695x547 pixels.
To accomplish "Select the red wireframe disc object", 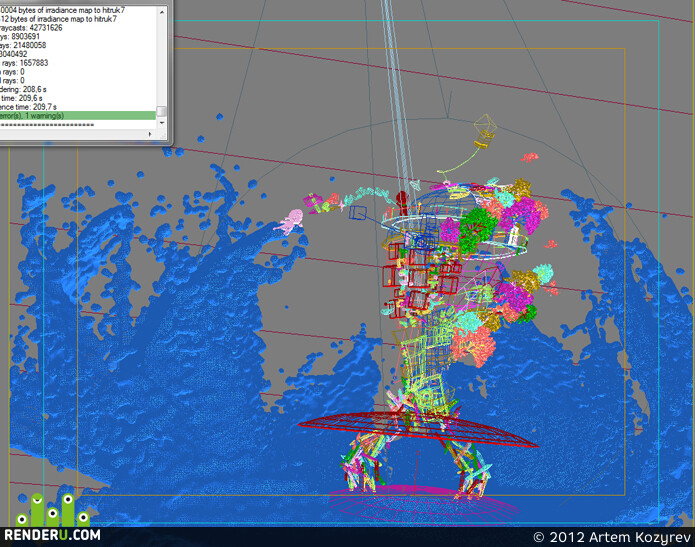I will pos(418,429).
